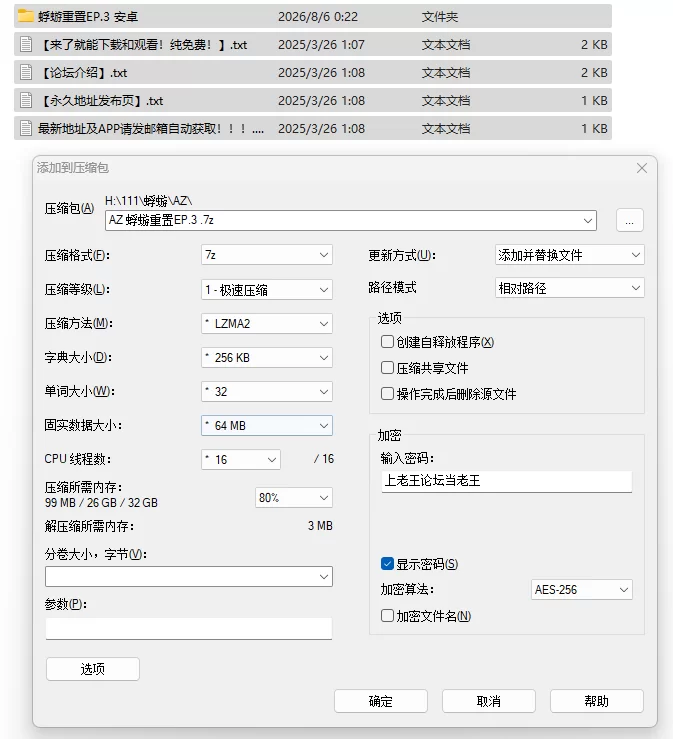The height and width of the screenshot is (739, 673).
Task: Enable 创建自释放程序 checkbox
Action: click(x=387, y=342)
